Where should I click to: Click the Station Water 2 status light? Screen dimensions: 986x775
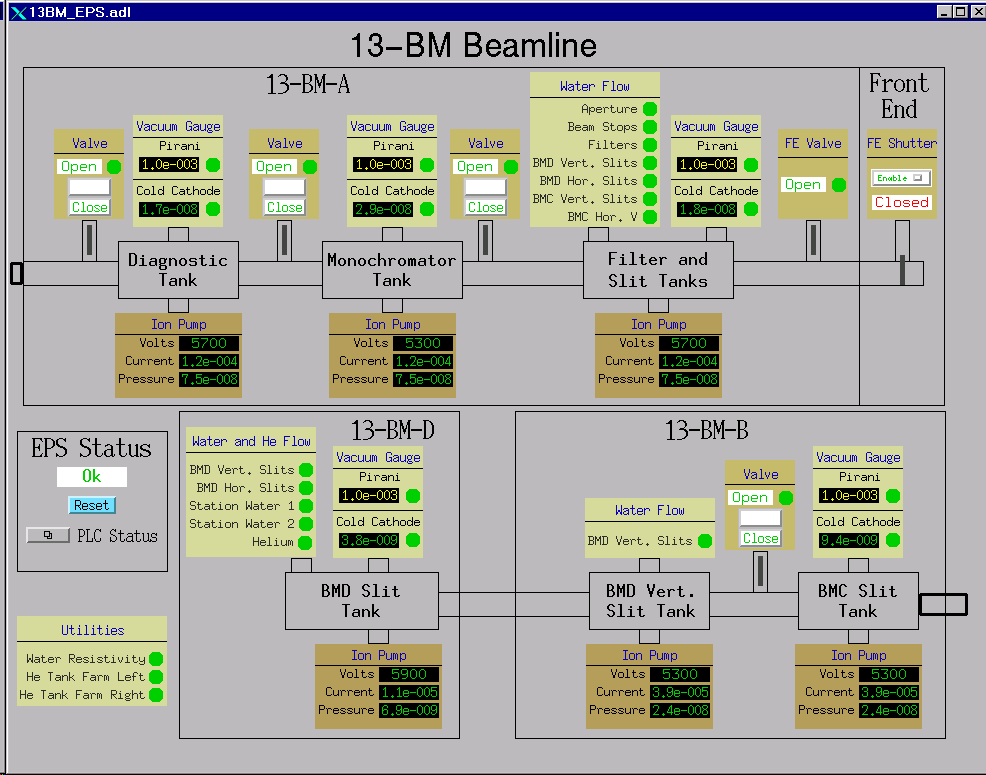click(x=305, y=524)
